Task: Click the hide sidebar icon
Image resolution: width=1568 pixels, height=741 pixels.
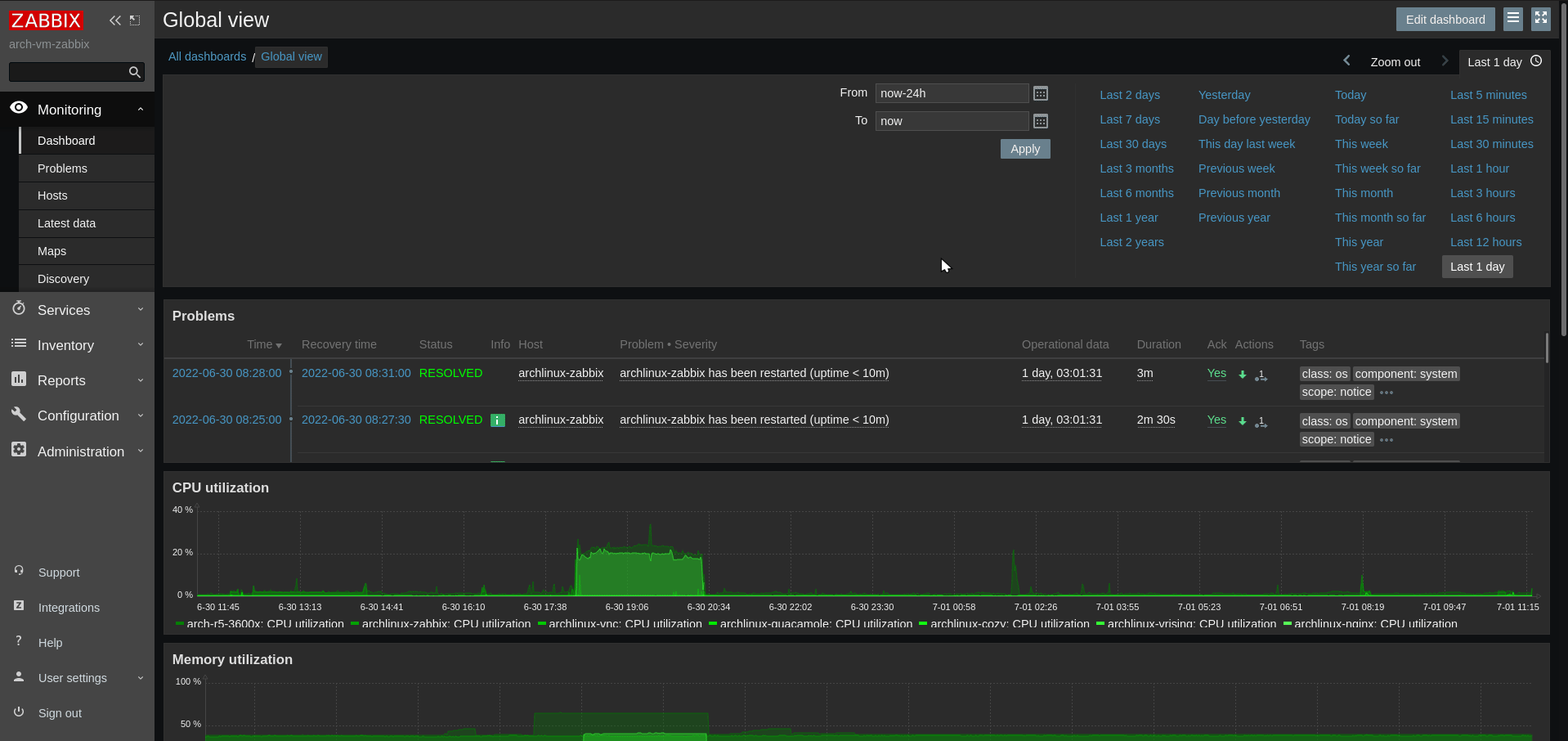Action: [135, 20]
